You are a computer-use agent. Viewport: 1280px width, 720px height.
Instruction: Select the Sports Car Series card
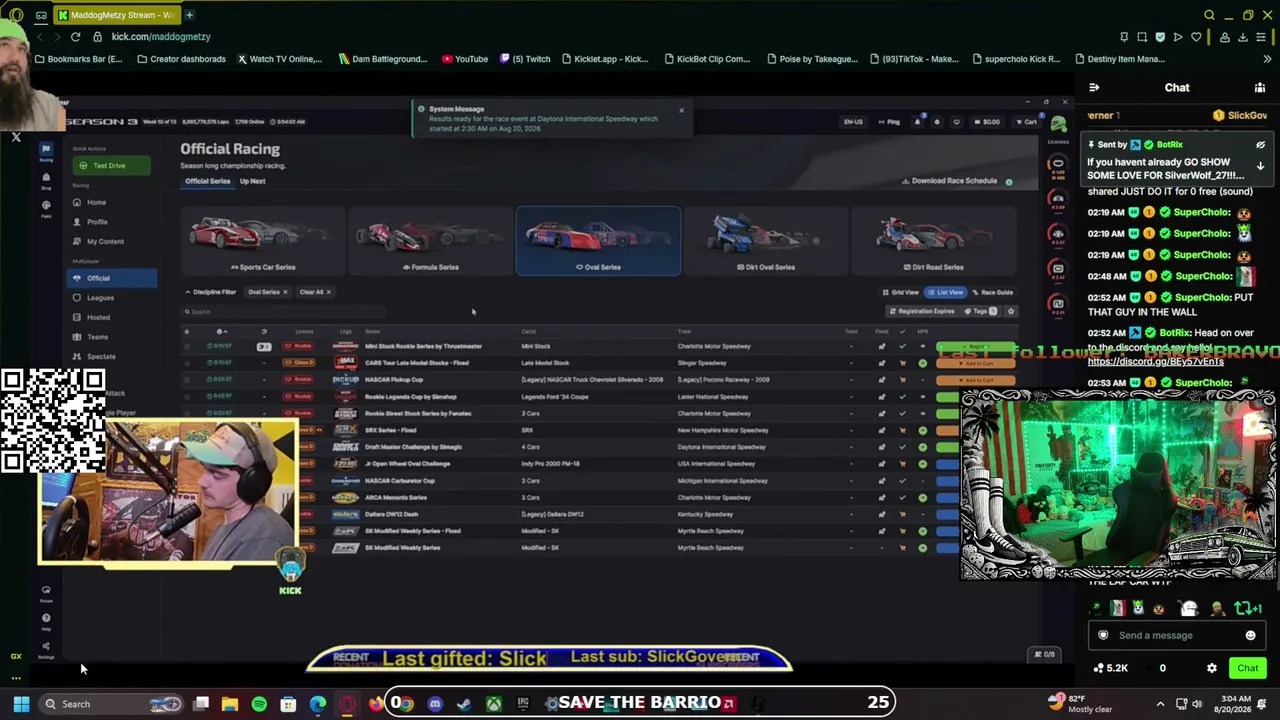click(264, 241)
